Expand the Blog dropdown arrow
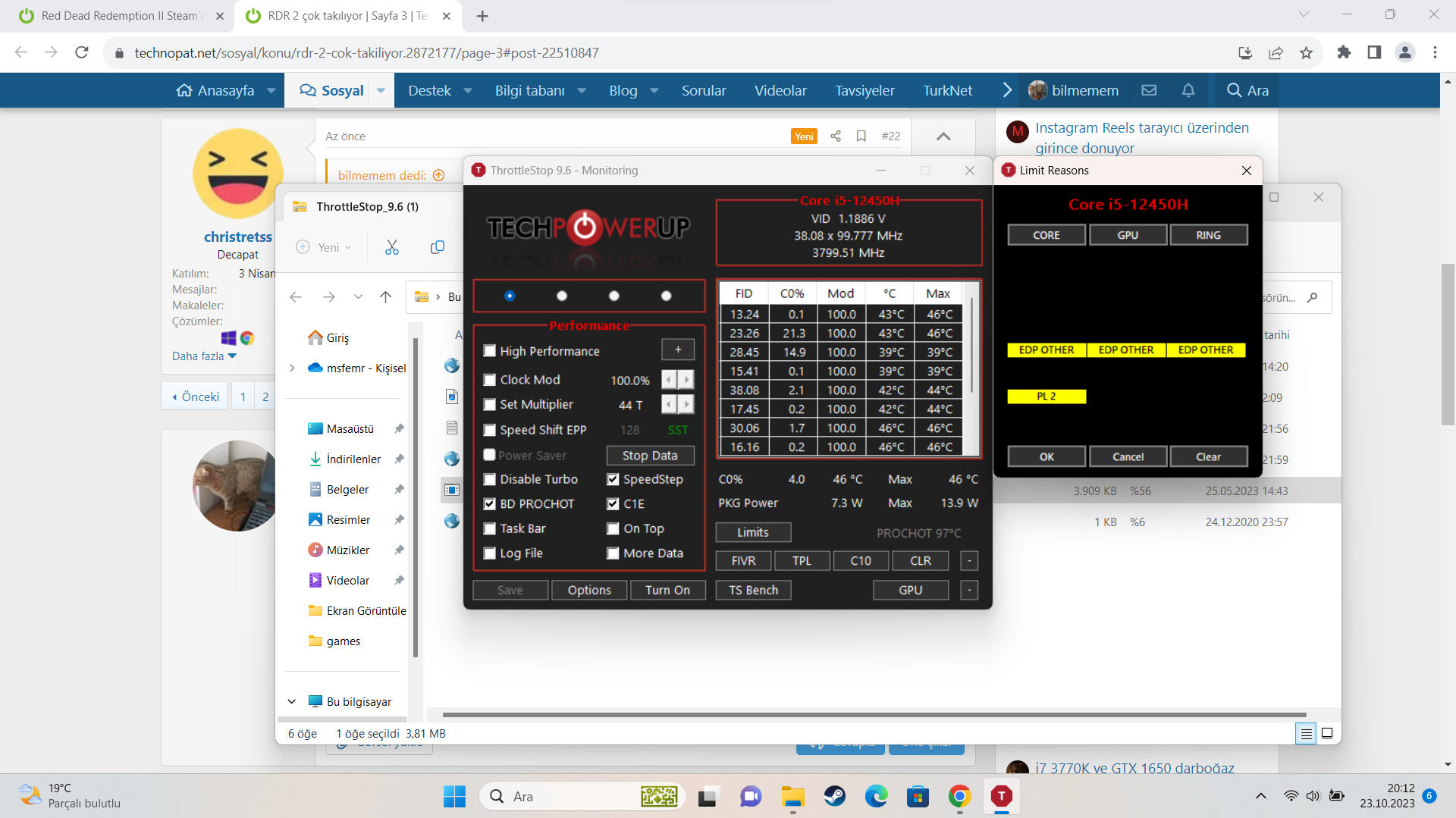This screenshot has height=818, width=1456. [654, 90]
